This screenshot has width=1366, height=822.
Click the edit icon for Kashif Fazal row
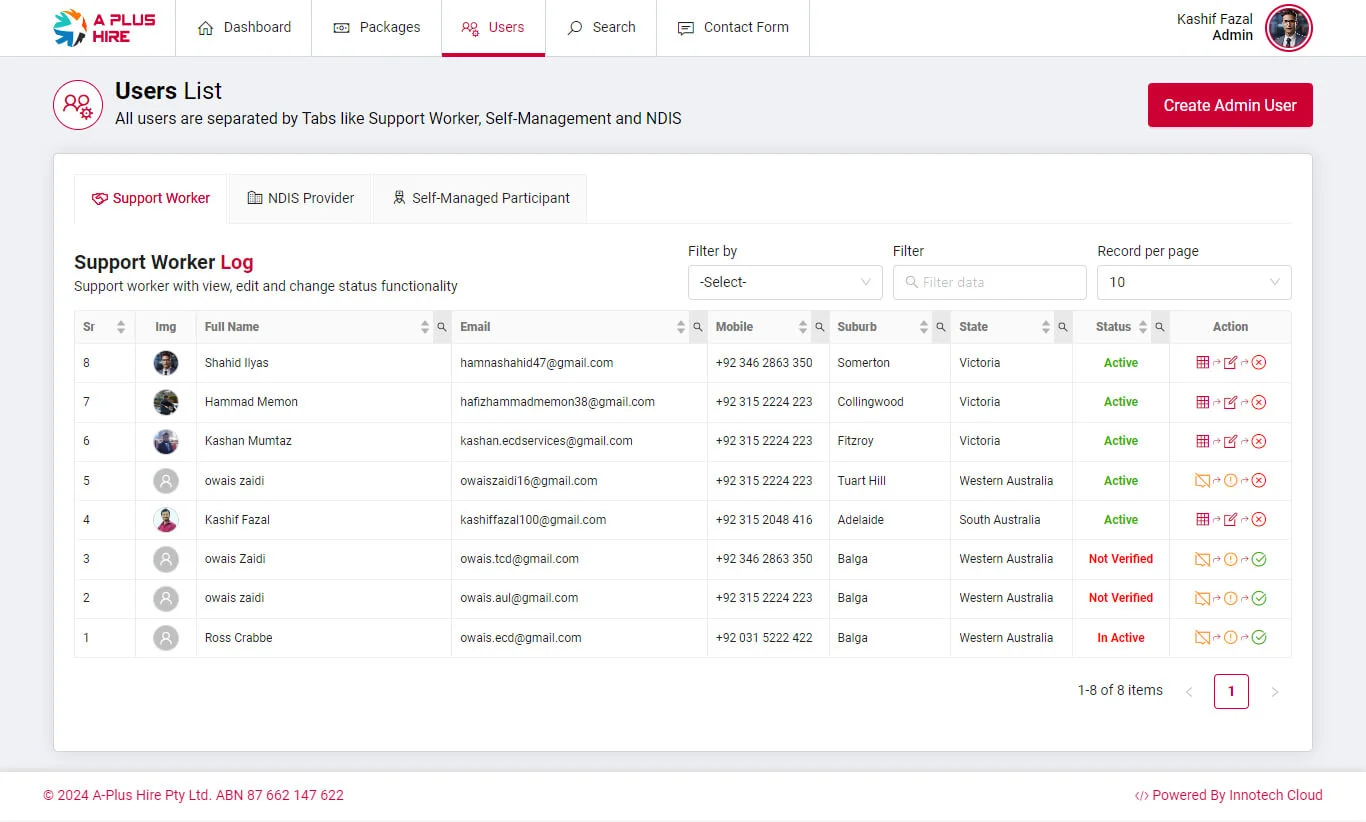click(1231, 520)
